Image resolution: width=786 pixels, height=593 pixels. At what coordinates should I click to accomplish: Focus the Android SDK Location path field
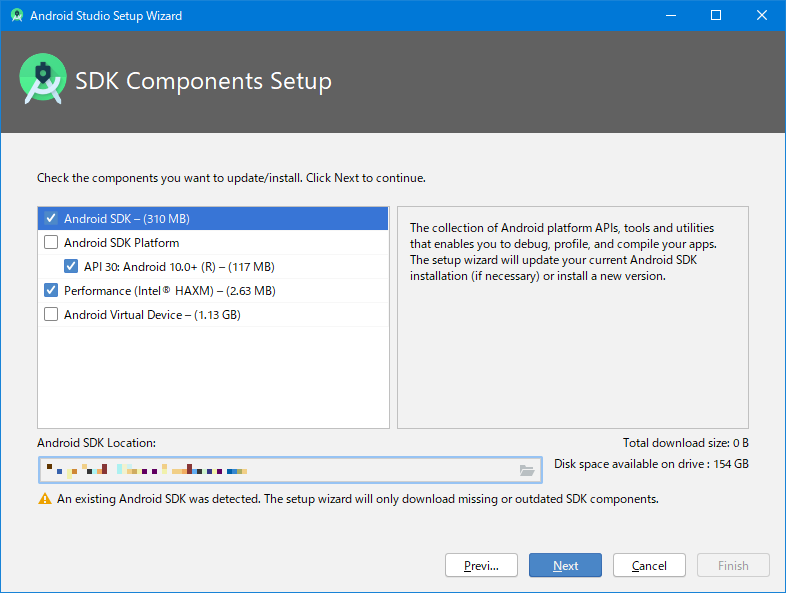[x=290, y=470]
